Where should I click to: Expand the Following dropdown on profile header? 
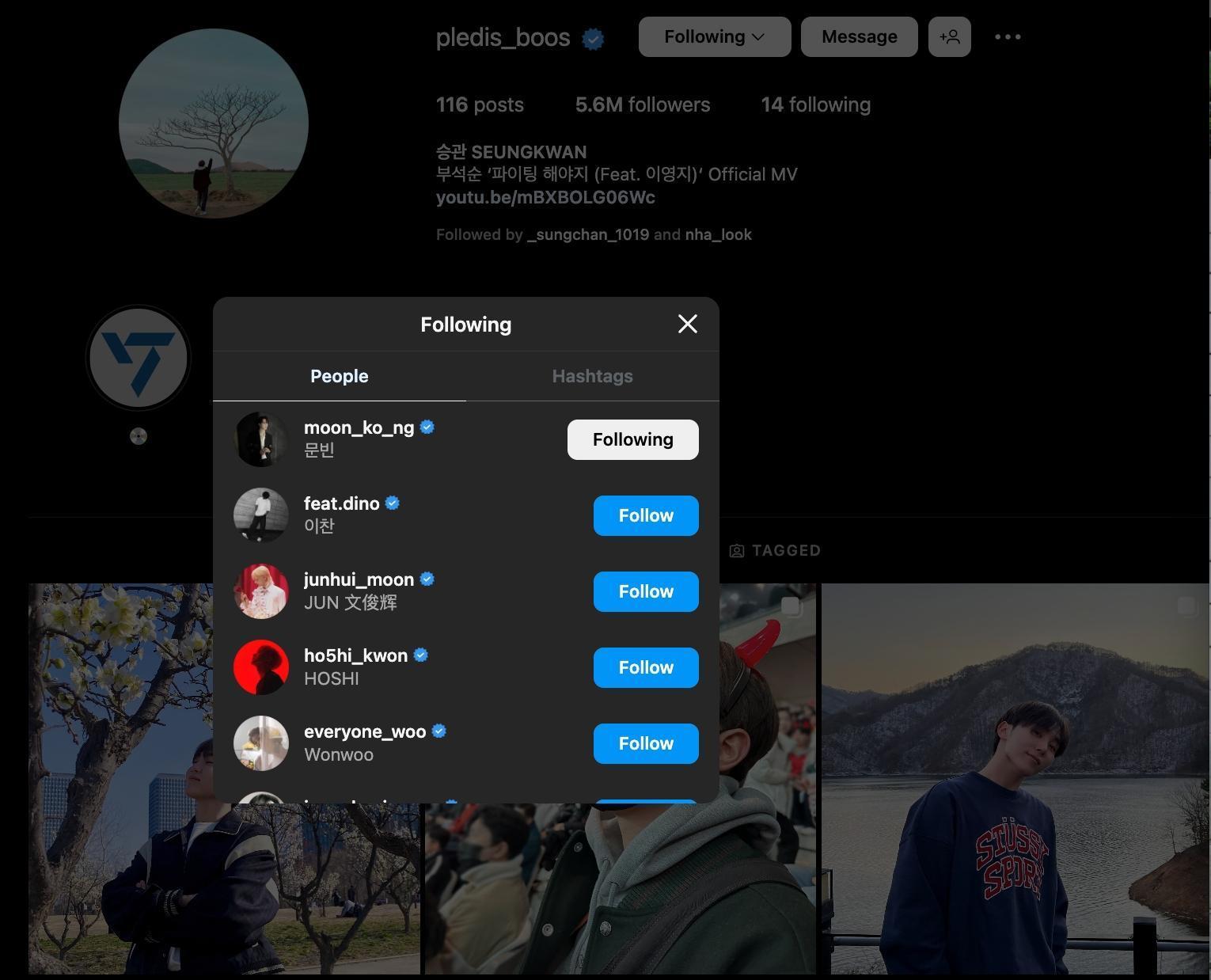coord(715,36)
